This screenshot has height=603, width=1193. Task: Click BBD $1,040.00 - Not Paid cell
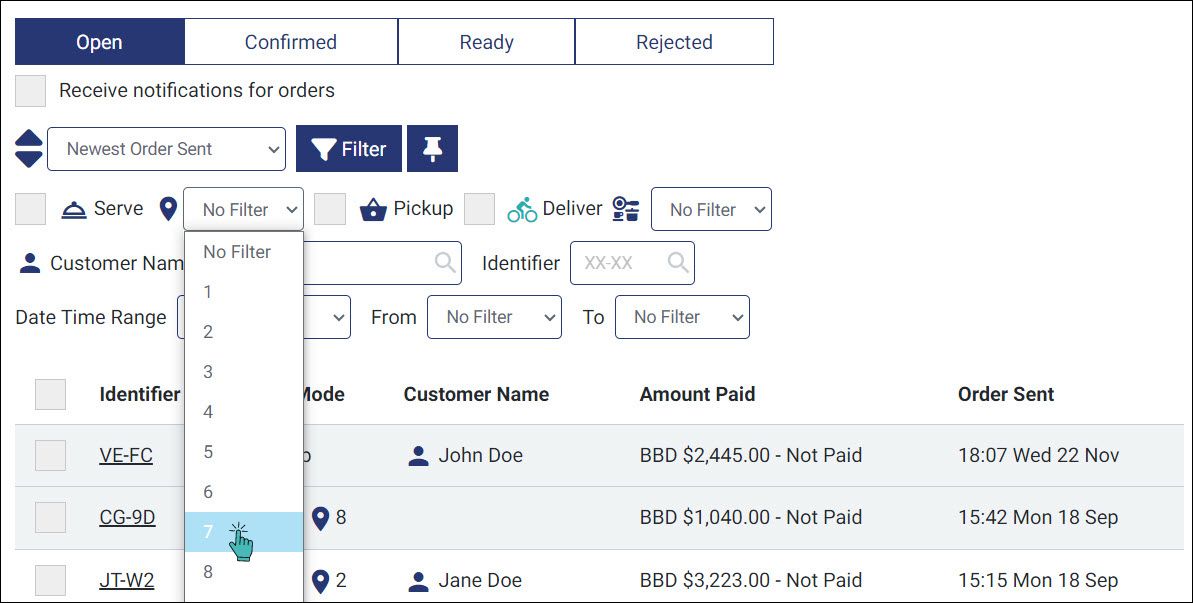pyautogui.click(x=751, y=518)
